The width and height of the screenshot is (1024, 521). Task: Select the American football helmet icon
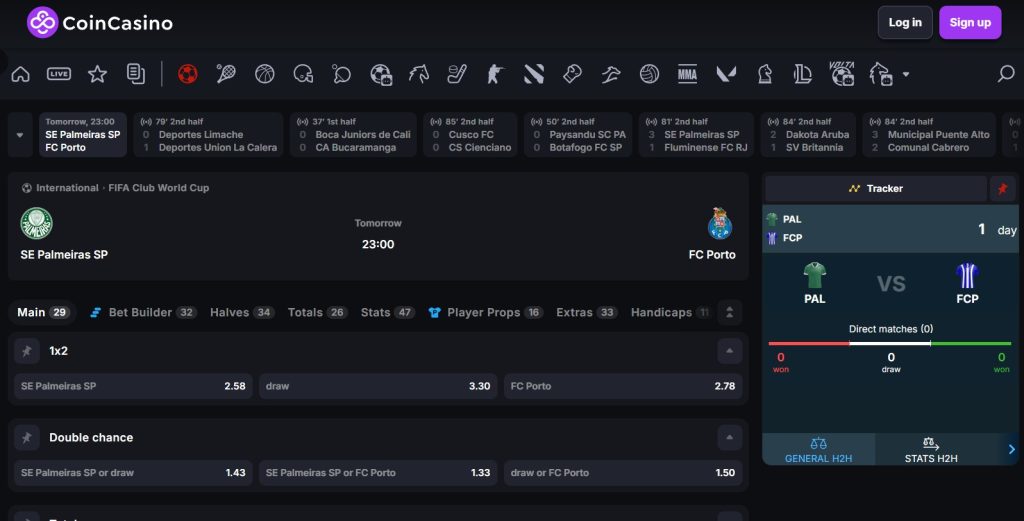point(303,74)
